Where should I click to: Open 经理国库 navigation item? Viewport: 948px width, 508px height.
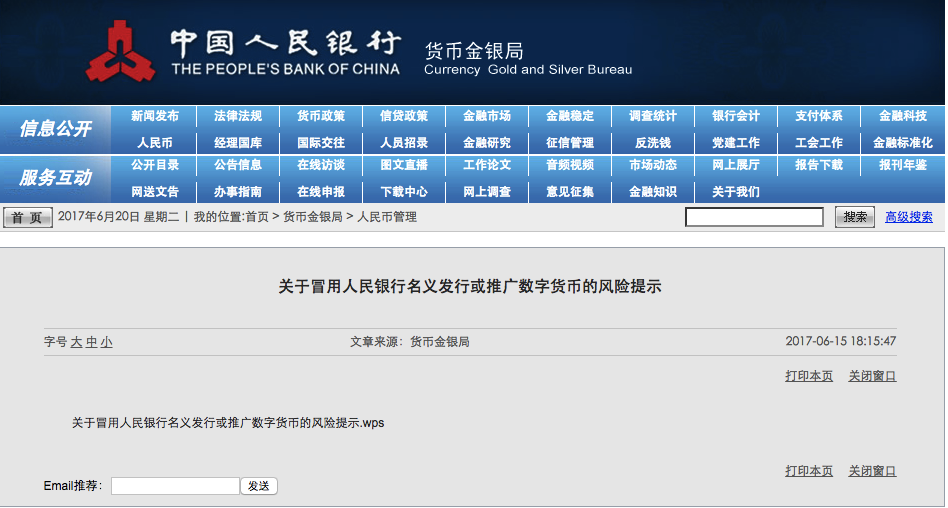(x=238, y=143)
